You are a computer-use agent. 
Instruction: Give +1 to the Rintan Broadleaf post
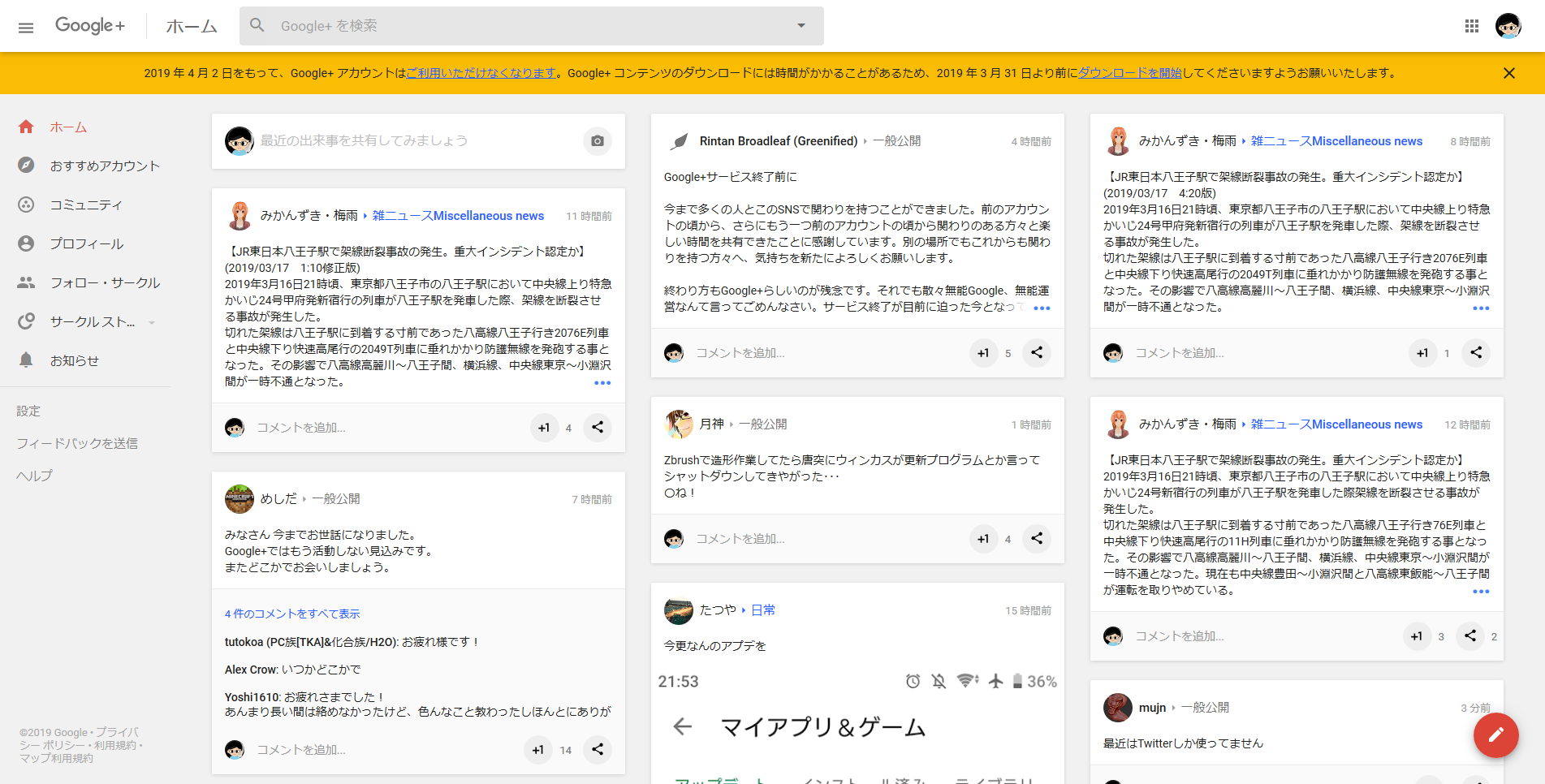click(x=983, y=353)
